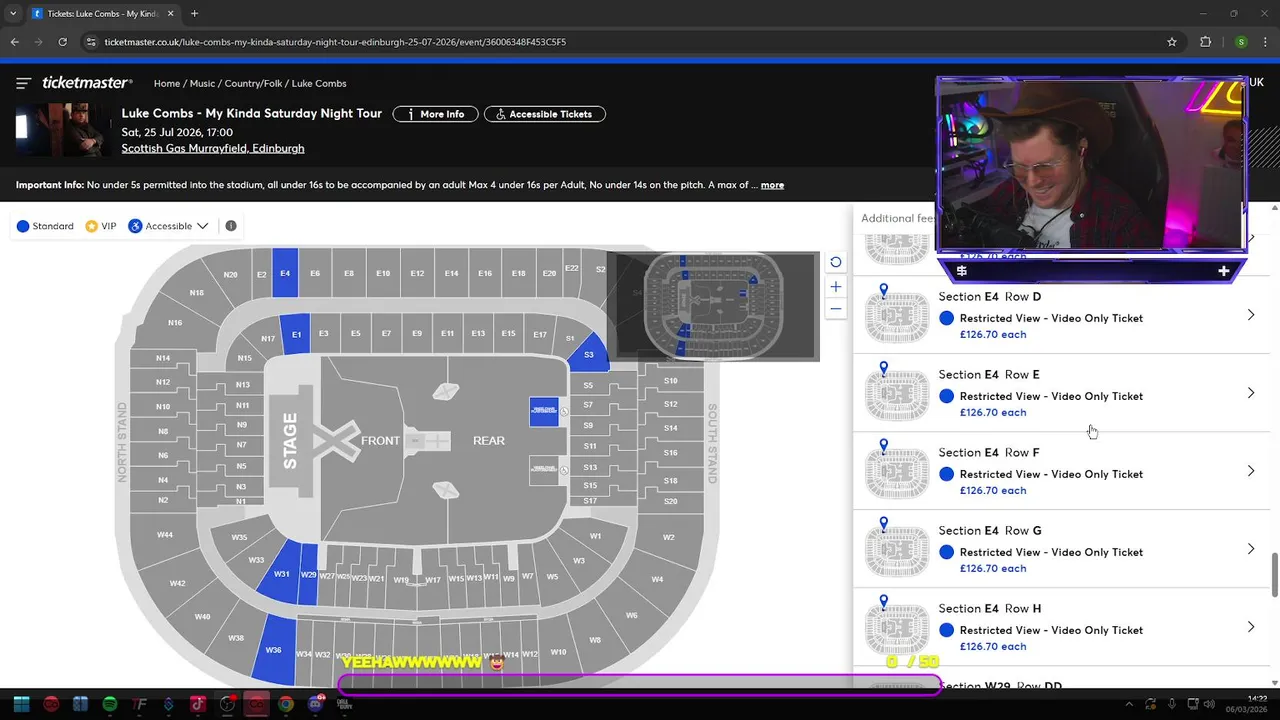Bookmark this page with the star
The width and height of the screenshot is (1280, 720).
coord(1172,42)
